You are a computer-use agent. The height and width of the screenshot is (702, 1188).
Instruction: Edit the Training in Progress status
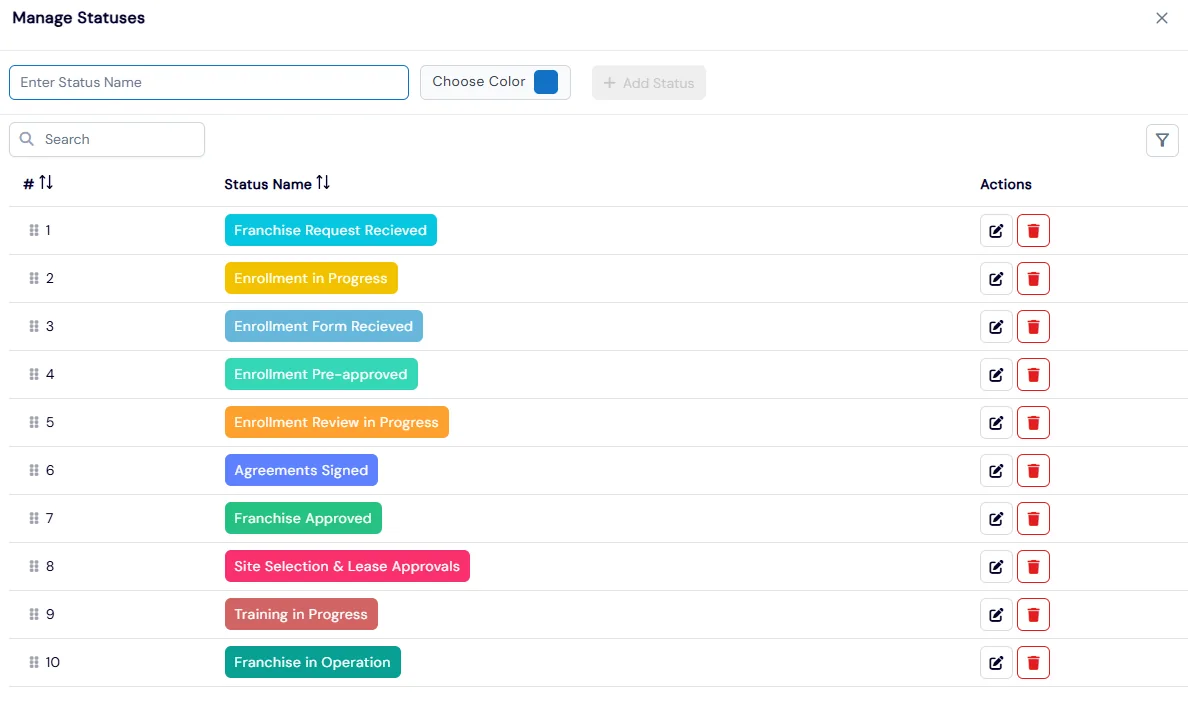996,614
